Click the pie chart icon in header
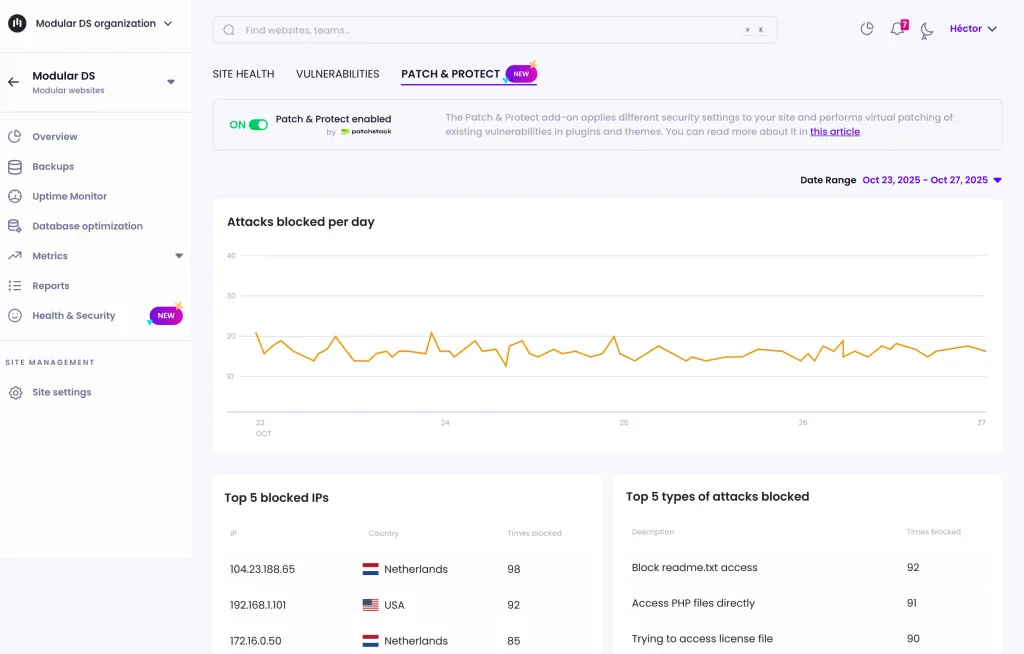1024x654 pixels. click(x=867, y=29)
